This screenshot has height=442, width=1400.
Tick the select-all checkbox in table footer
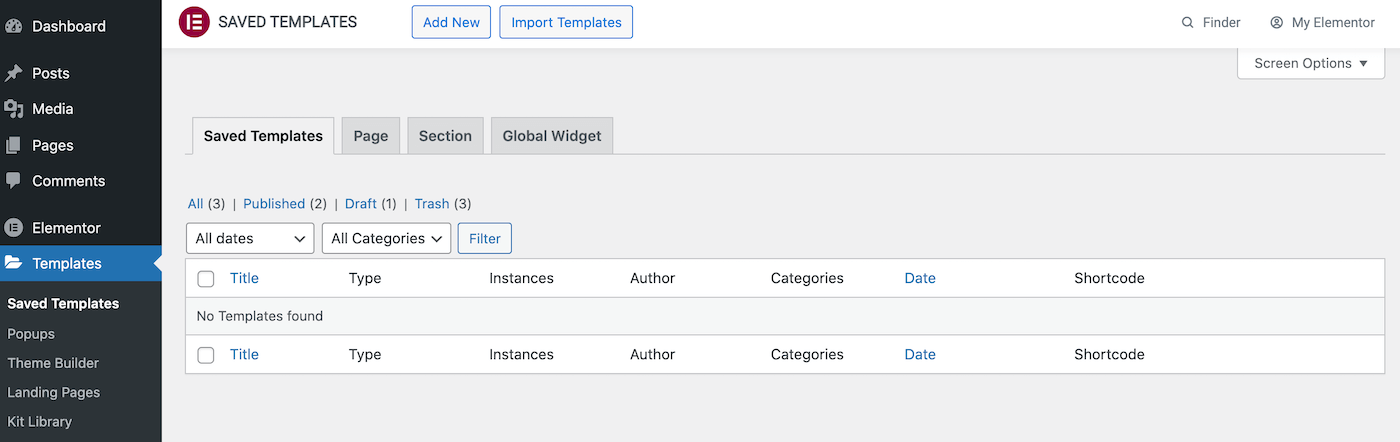click(x=206, y=355)
